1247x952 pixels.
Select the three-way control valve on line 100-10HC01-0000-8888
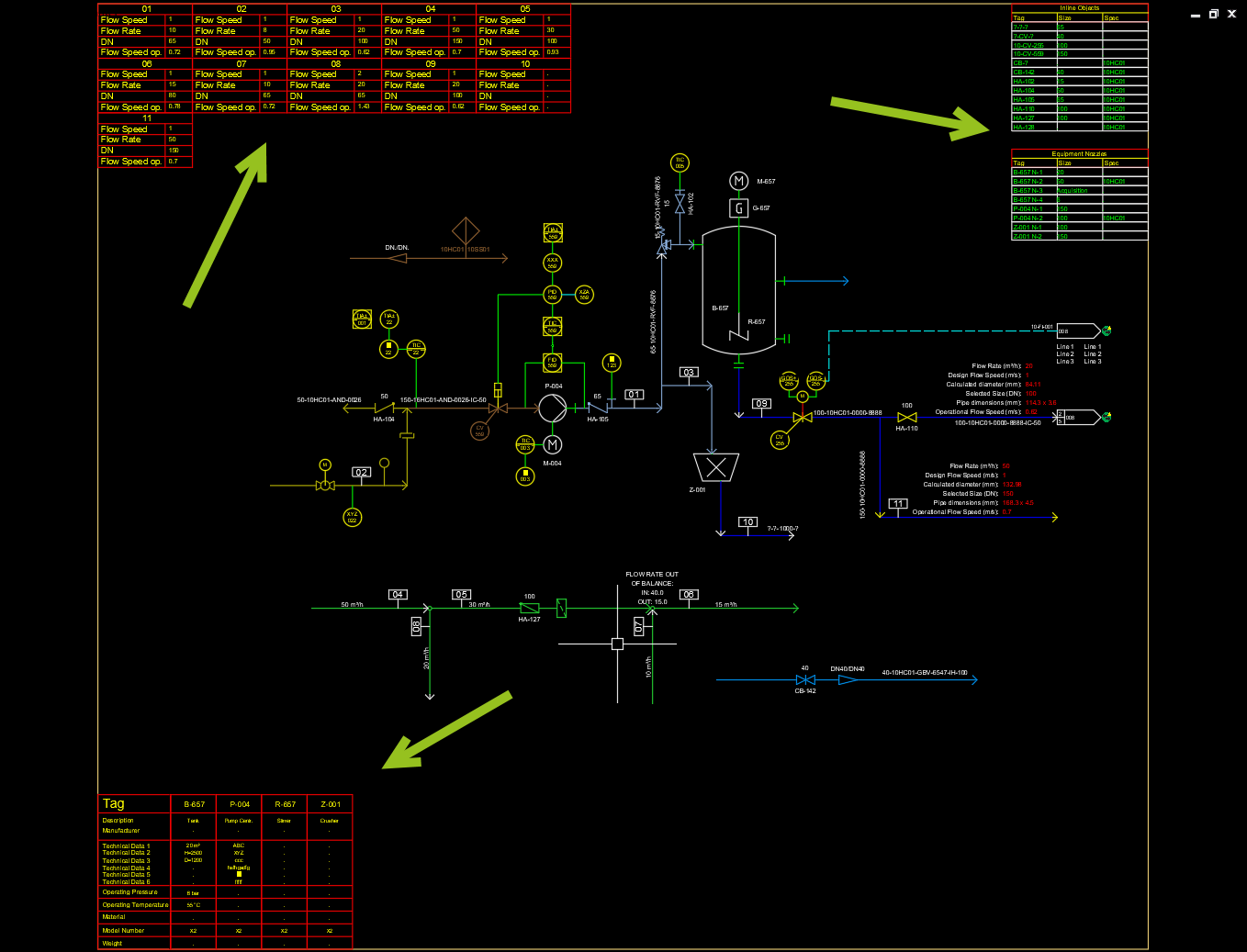(802, 418)
